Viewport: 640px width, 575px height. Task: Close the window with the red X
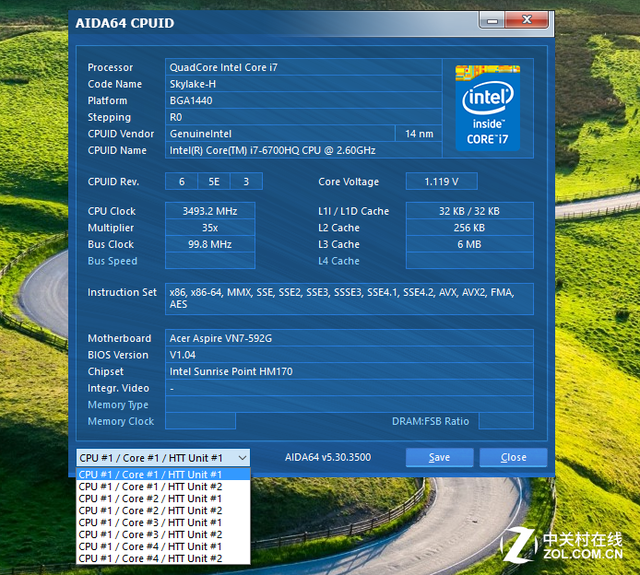coord(527,20)
